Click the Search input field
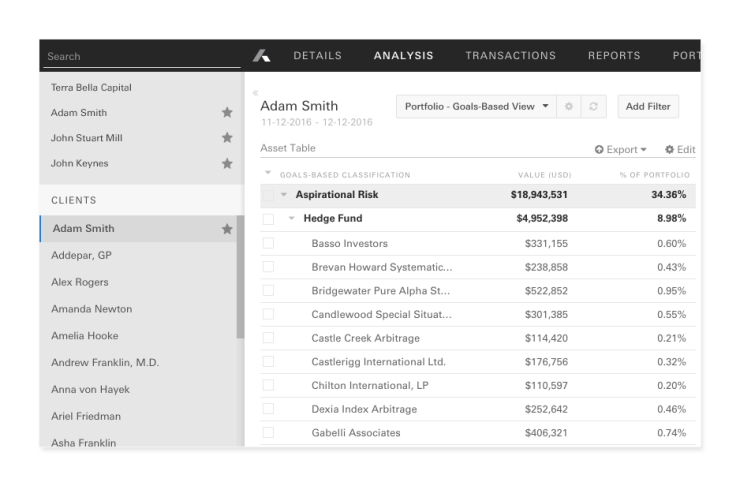The image size is (740, 486). coord(140,57)
